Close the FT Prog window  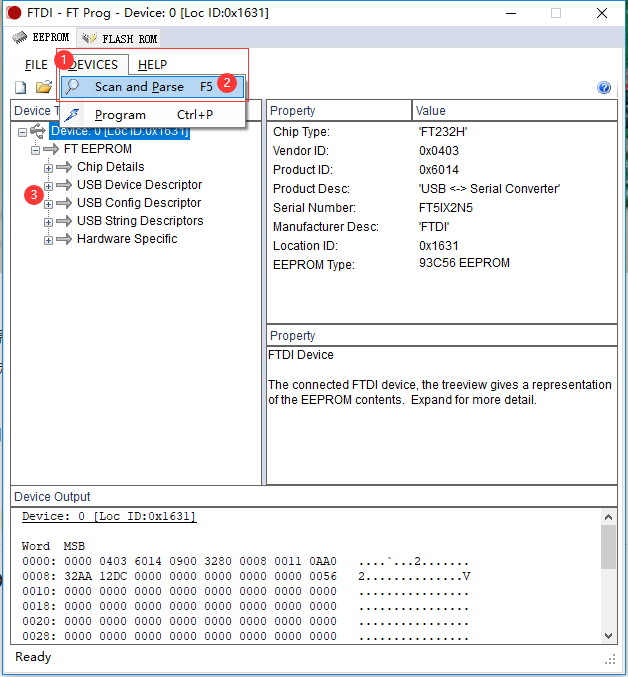pyautogui.click(x=602, y=13)
